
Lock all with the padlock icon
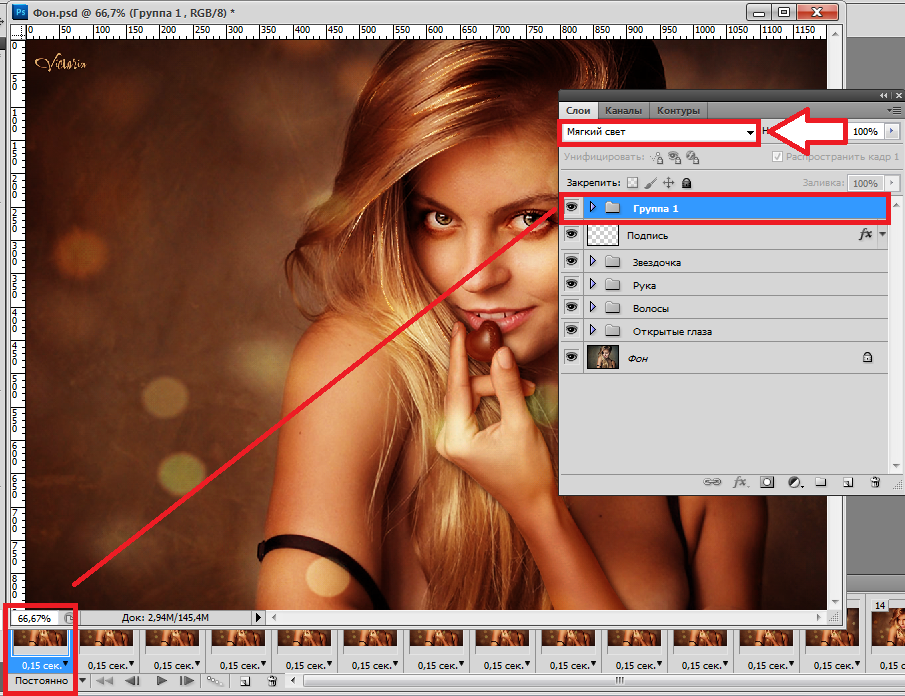pos(686,183)
